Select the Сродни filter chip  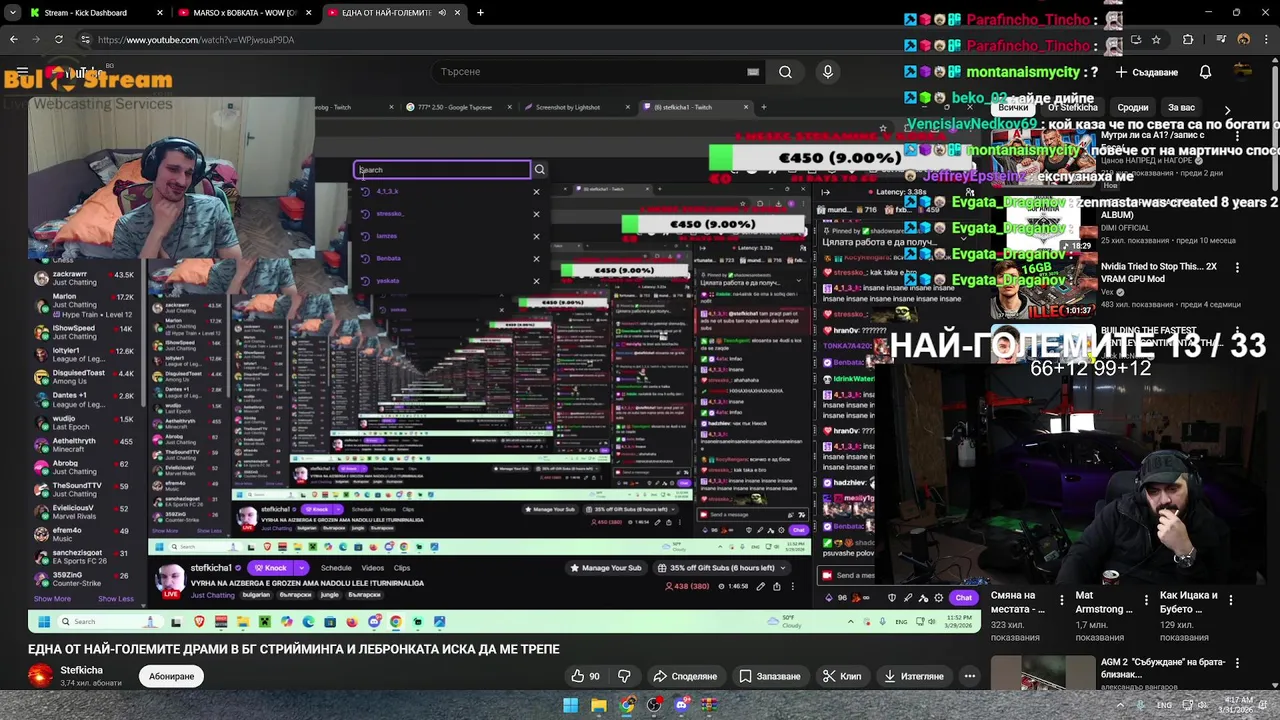coord(1132,108)
